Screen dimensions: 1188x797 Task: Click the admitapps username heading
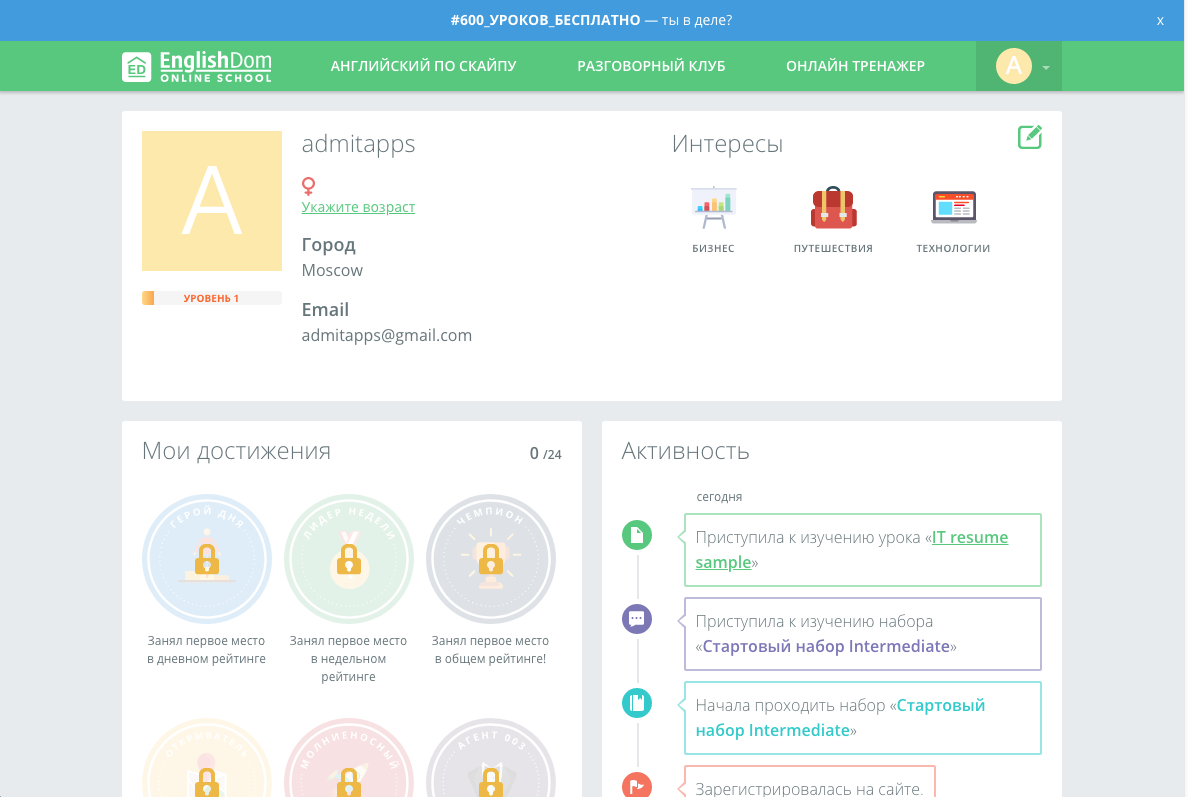point(358,144)
